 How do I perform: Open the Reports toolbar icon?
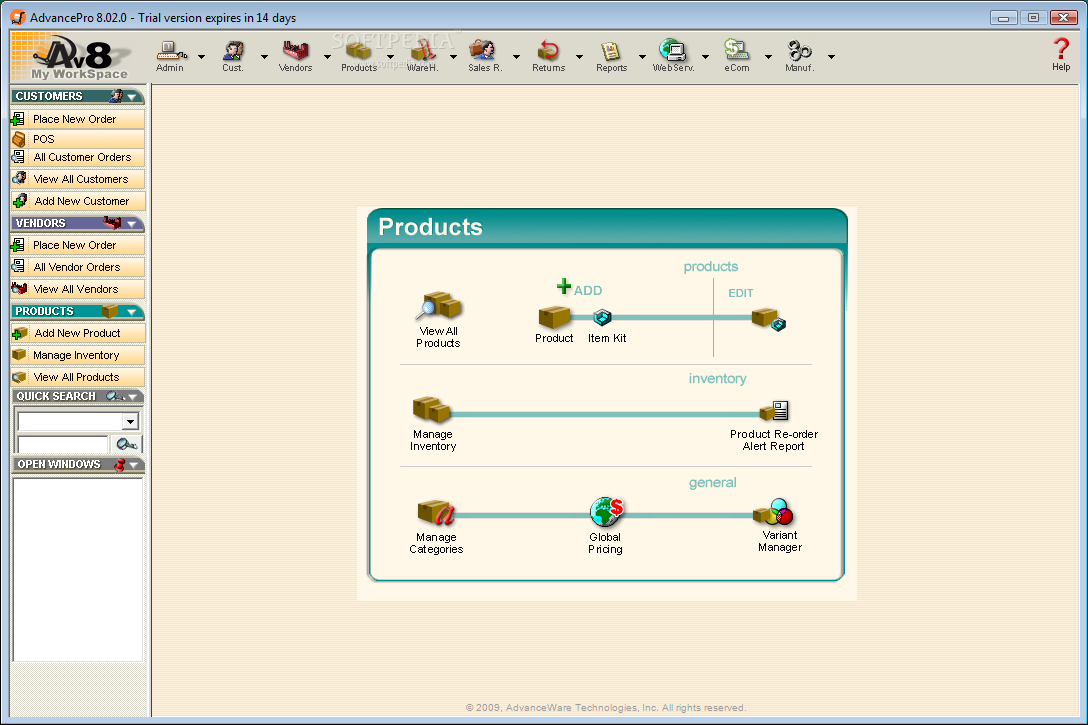click(611, 56)
